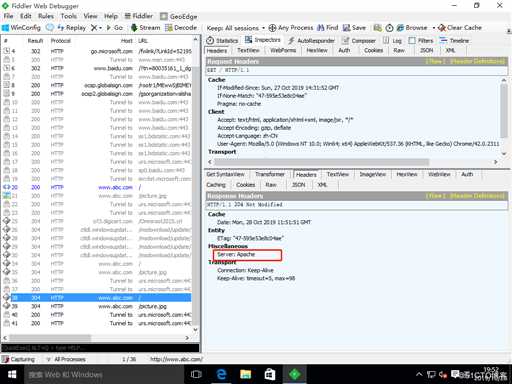Viewport: 512px width, 384px height.
Task: Switch to the Log tab
Action: pos(392,41)
